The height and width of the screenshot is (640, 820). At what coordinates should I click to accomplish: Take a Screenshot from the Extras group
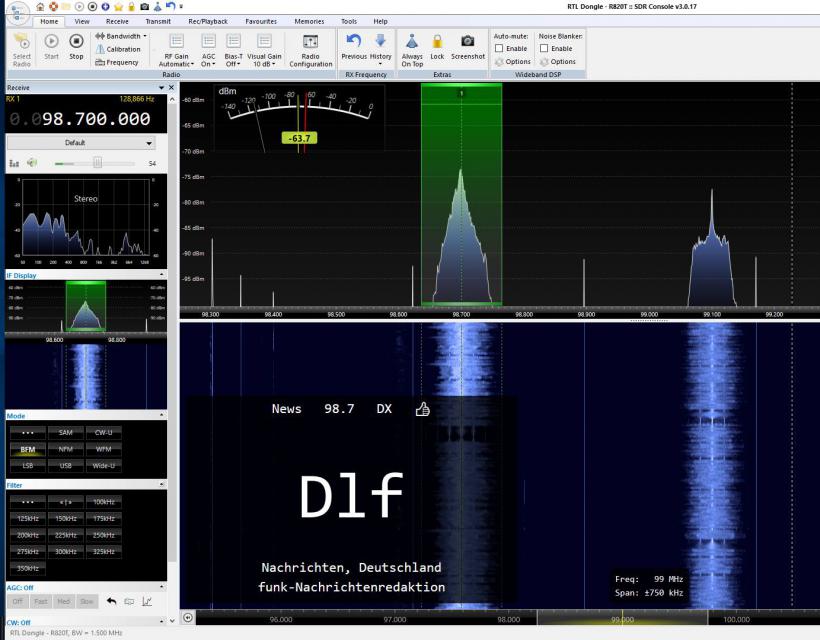click(x=468, y=47)
